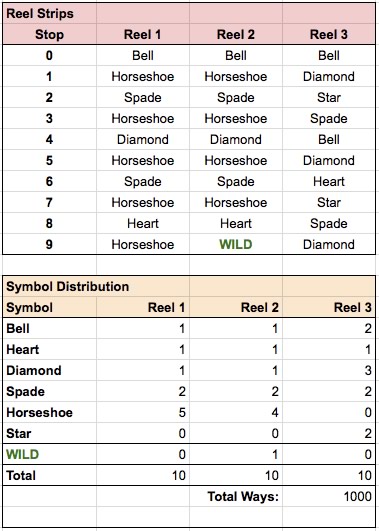Click the Heart cell in Reel 3 strip
The width and height of the screenshot is (379, 531).
[329, 182]
